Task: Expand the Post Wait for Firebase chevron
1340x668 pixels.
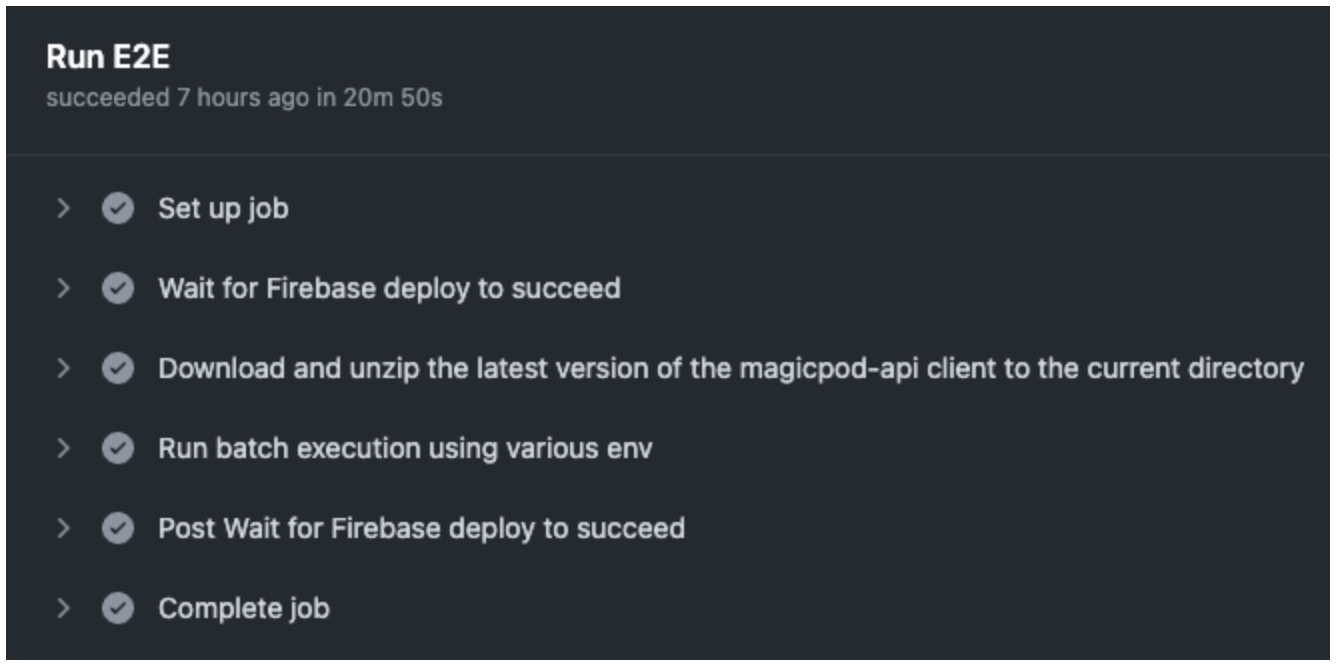Action: 64,528
